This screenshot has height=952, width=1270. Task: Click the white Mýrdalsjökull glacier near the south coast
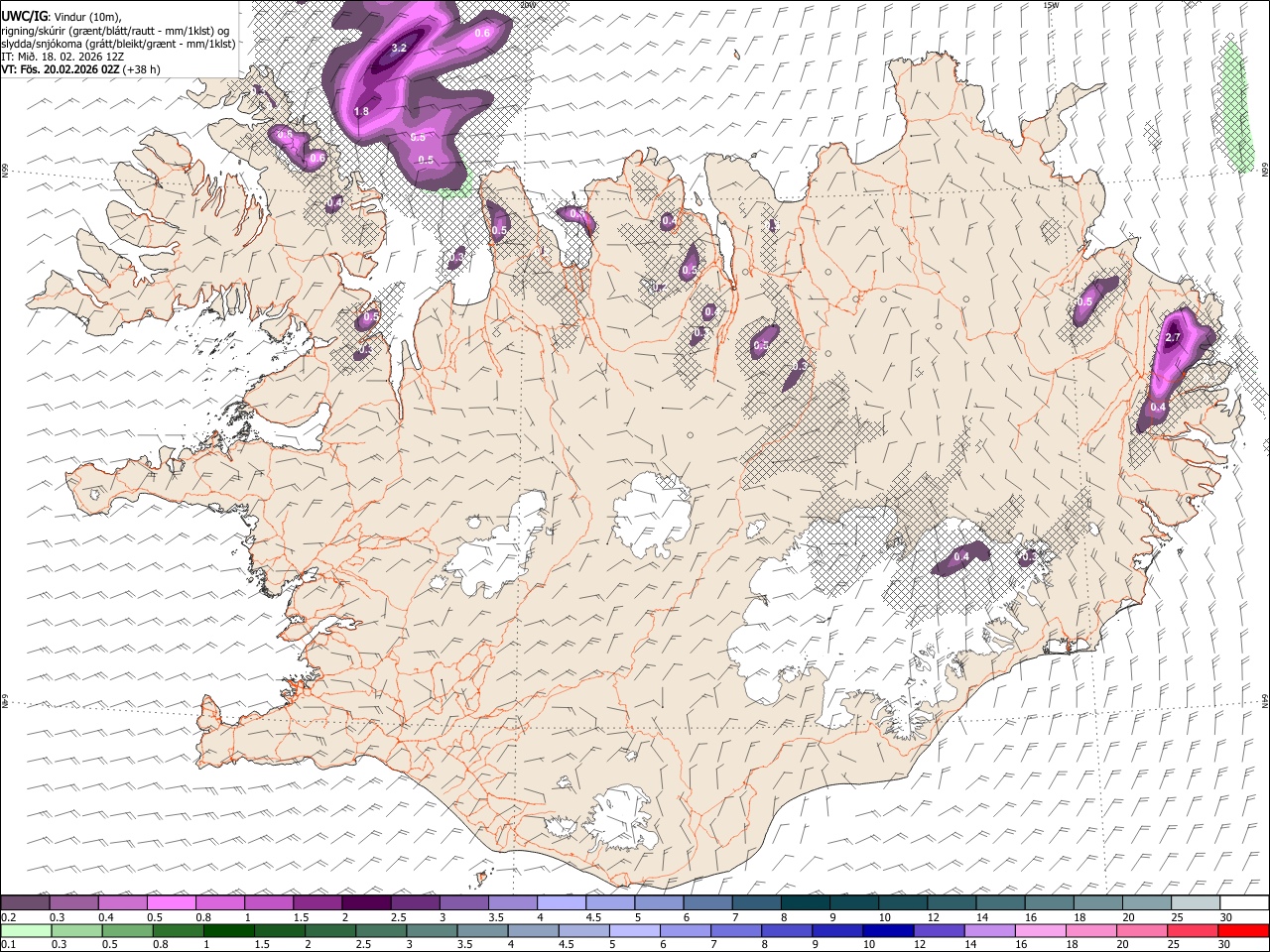click(623, 819)
